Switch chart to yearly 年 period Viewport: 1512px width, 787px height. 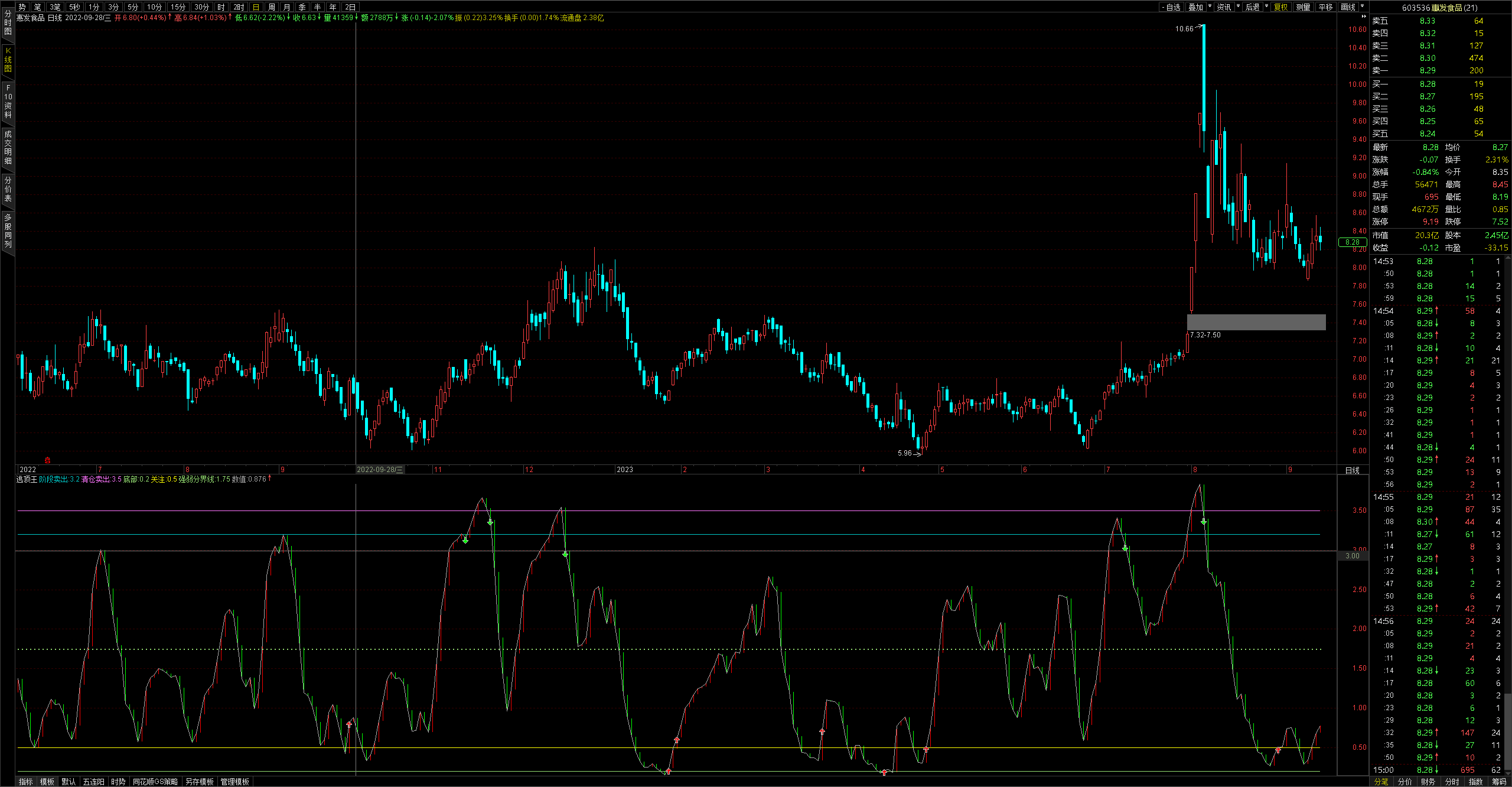coord(333,7)
